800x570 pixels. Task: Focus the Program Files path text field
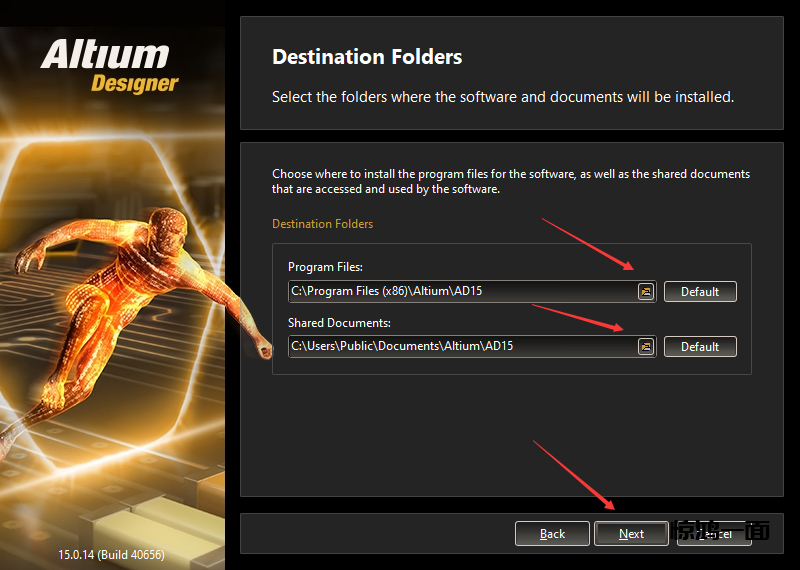[460, 292]
